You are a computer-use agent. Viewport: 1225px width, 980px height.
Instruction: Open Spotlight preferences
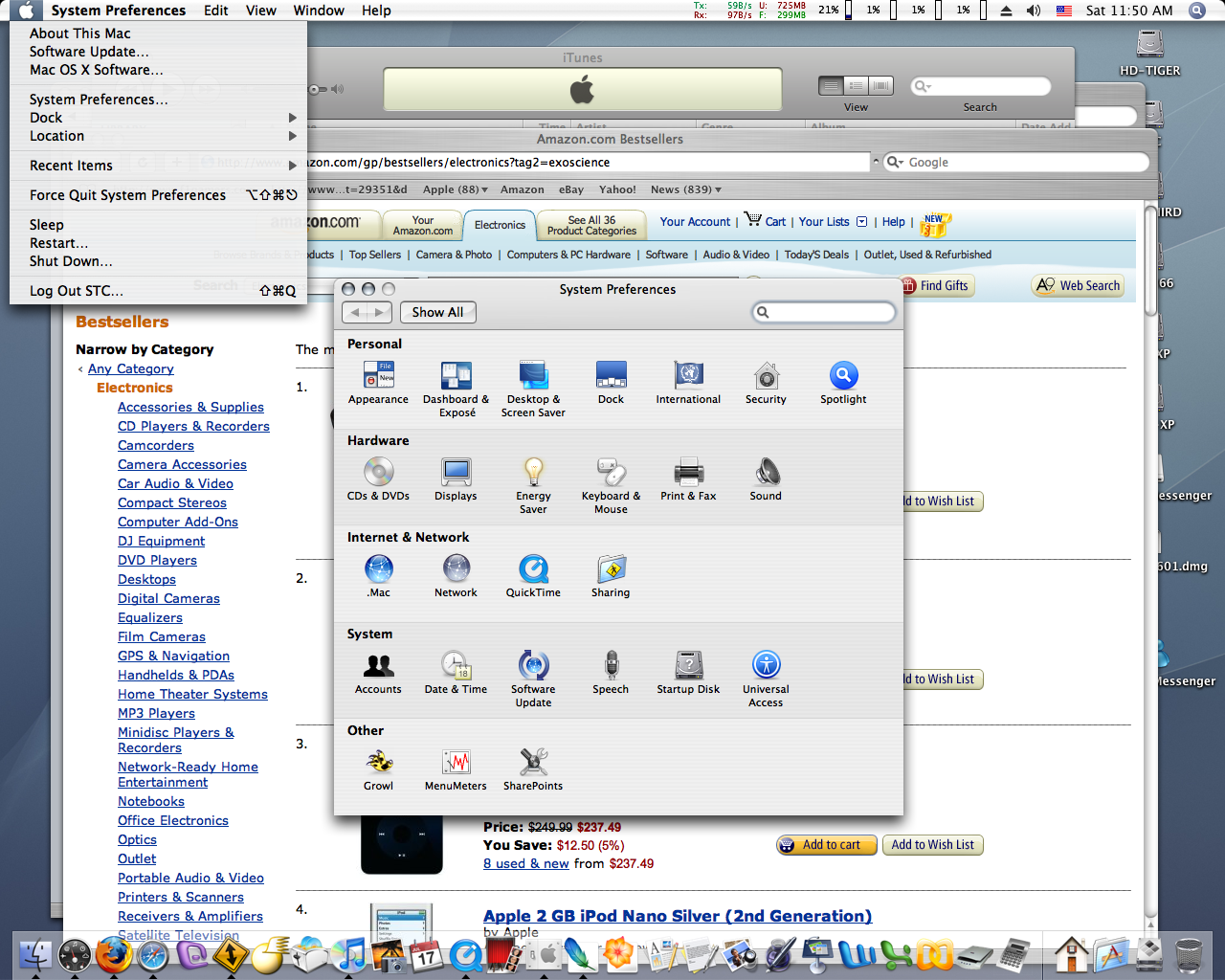click(x=843, y=383)
